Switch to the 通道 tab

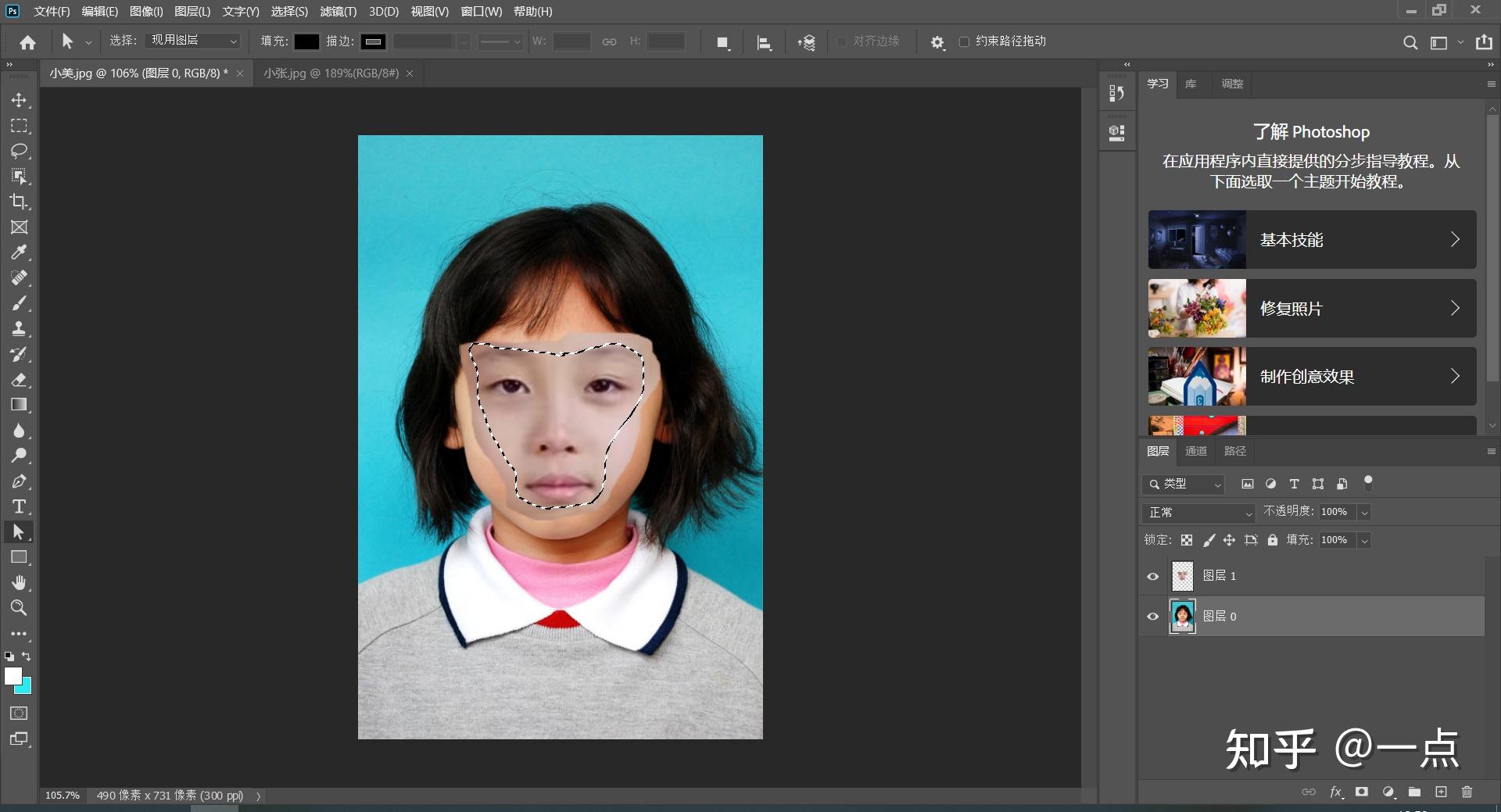1195,451
